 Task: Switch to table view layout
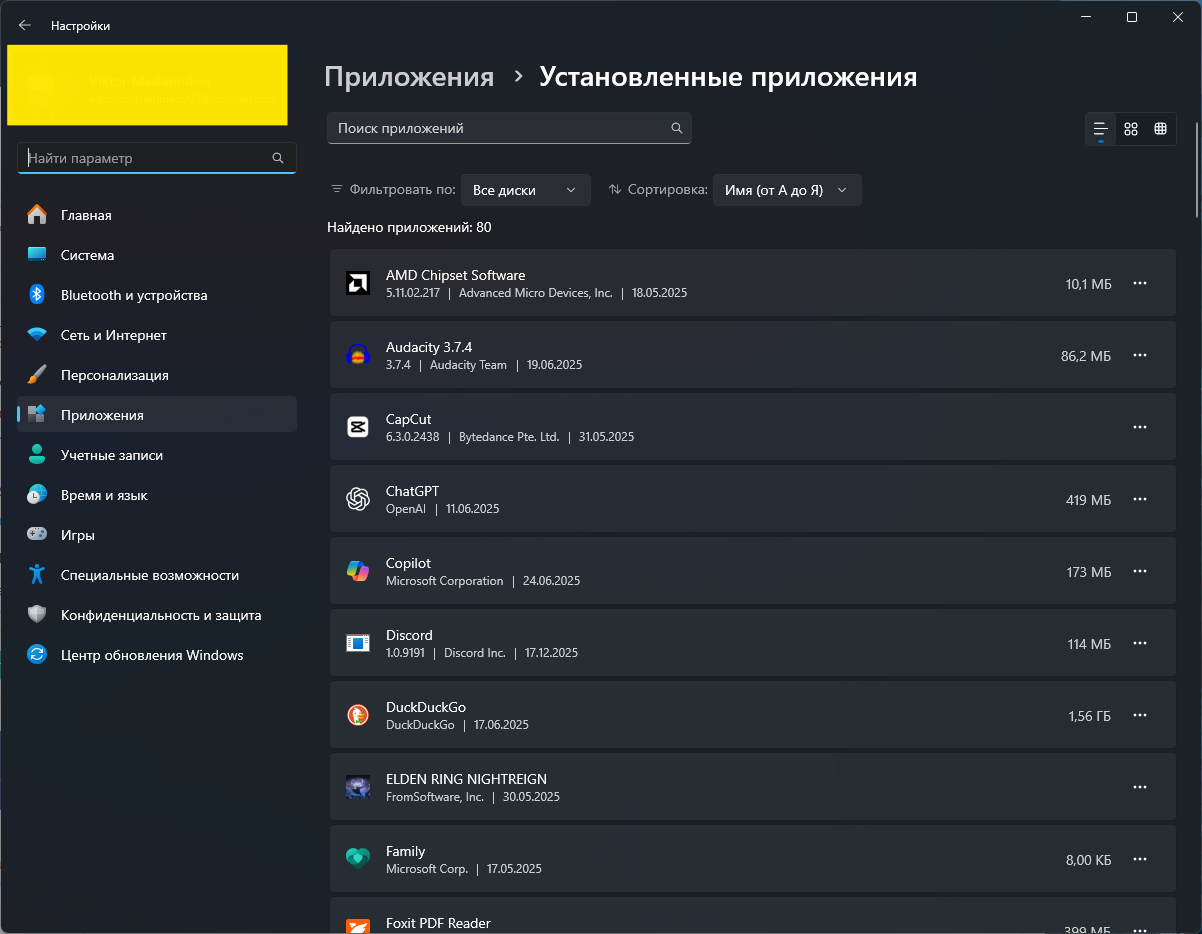(x=1160, y=129)
